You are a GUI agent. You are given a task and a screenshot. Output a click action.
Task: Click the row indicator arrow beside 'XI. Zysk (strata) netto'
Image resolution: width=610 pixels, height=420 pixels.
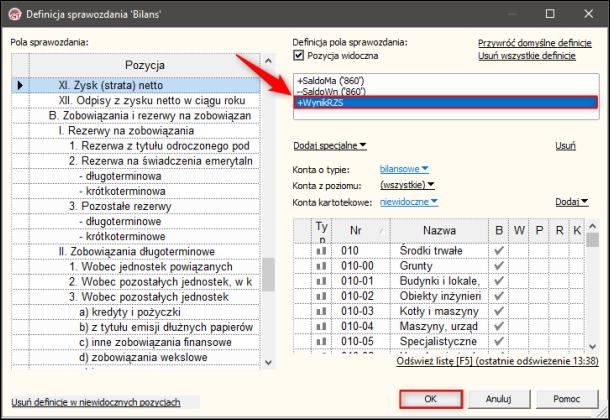pos(19,85)
